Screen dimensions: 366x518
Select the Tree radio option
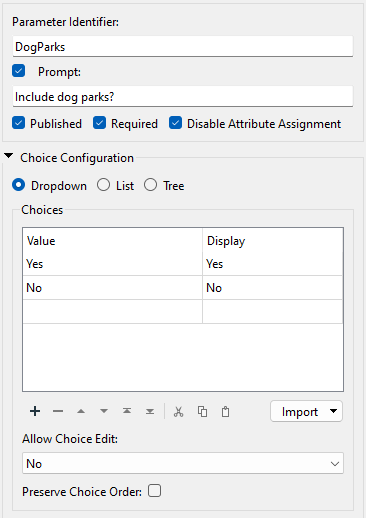tap(150, 185)
